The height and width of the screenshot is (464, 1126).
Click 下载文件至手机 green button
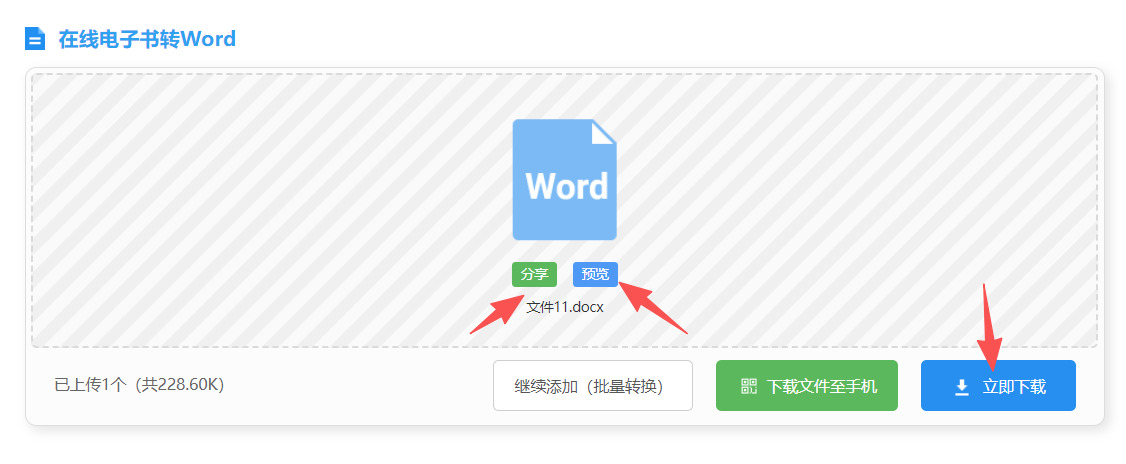806,386
